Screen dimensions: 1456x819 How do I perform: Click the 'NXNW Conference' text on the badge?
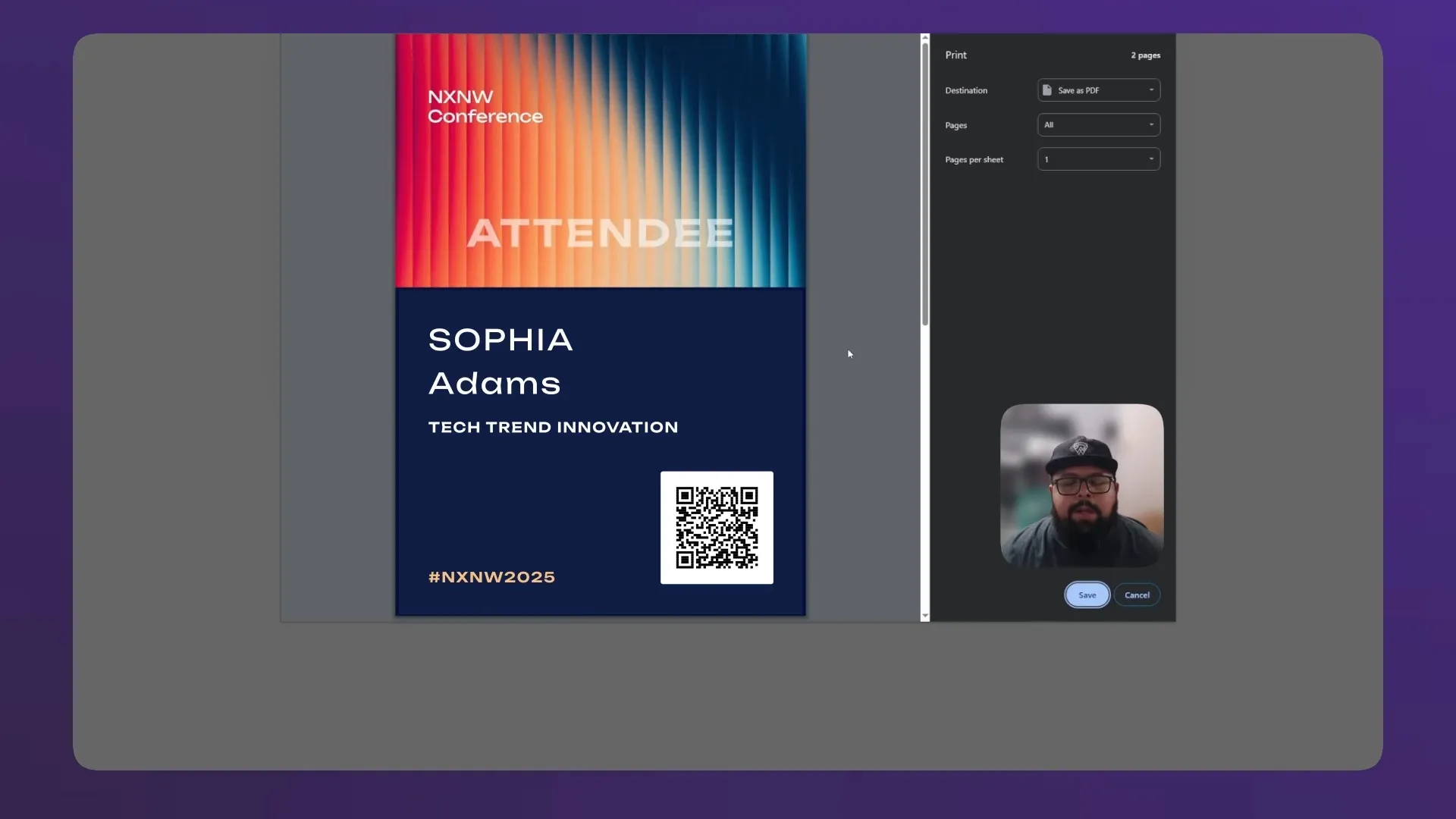(485, 107)
